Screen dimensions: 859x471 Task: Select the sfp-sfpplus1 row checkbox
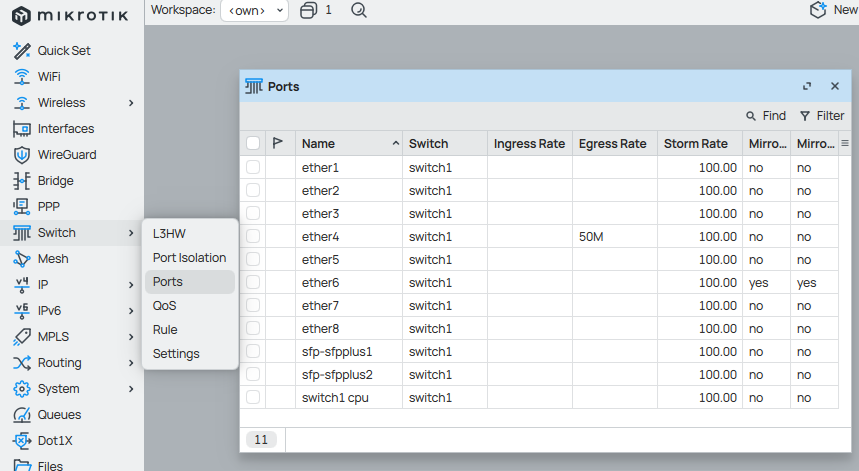pos(253,352)
